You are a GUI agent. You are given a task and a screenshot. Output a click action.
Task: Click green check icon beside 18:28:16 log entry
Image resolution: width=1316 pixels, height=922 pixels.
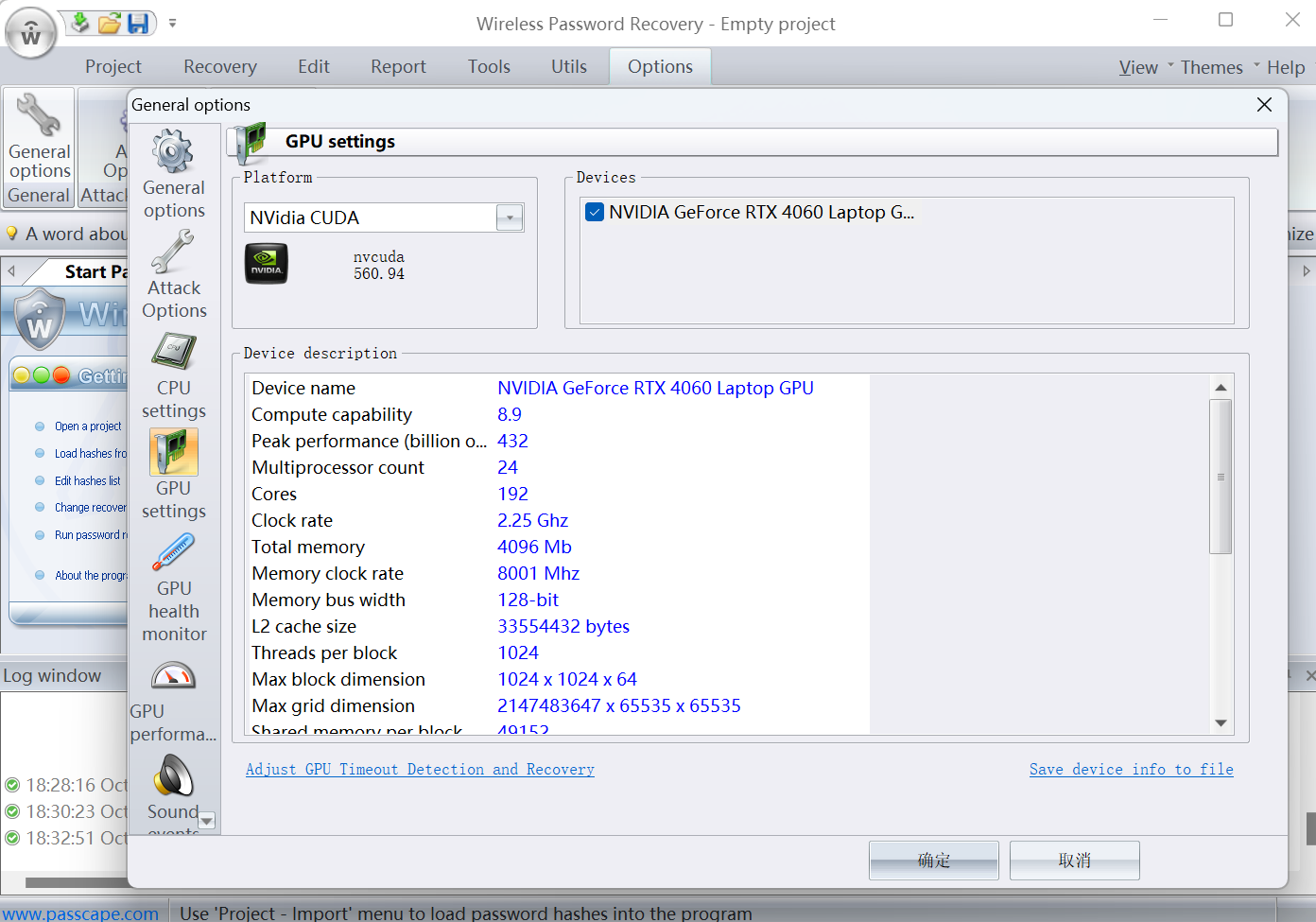tap(12, 785)
